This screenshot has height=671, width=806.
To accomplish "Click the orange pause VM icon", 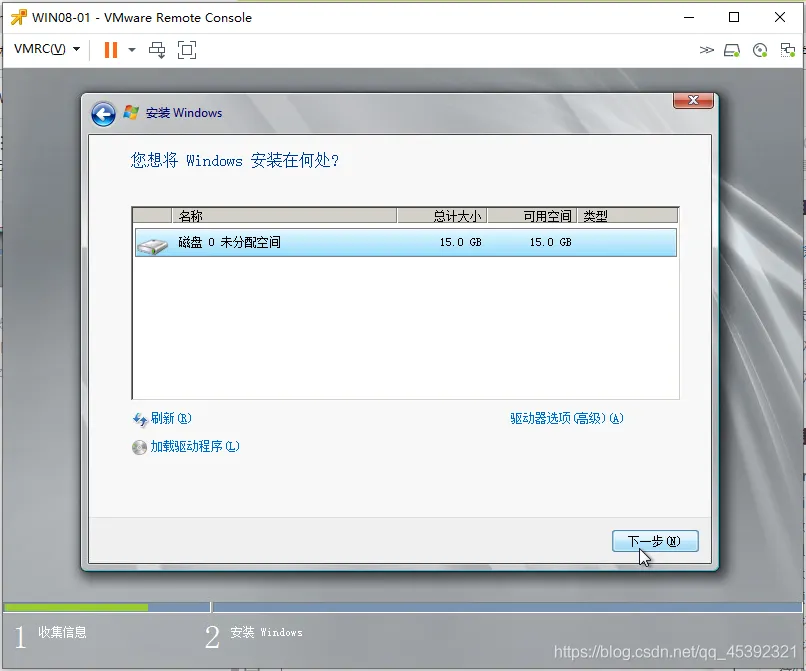I will click(x=111, y=50).
